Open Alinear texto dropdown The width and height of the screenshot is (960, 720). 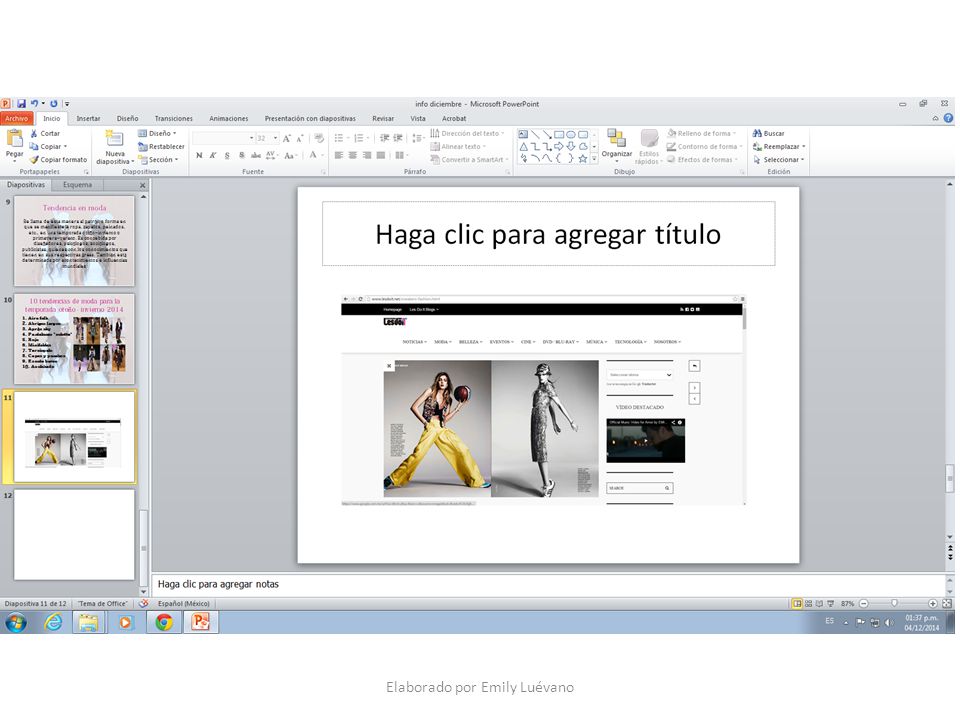click(x=458, y=147)
